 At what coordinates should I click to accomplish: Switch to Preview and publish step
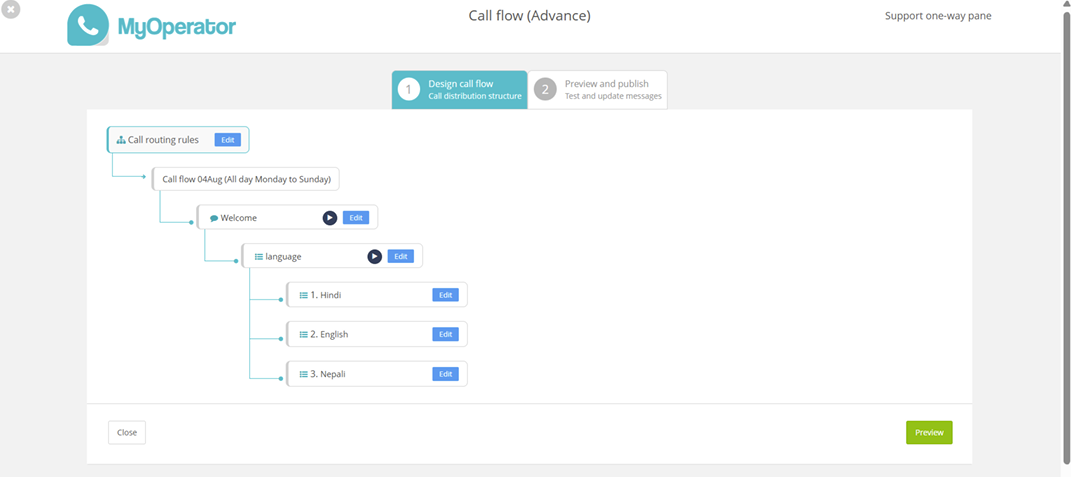[x=598, y=89]
